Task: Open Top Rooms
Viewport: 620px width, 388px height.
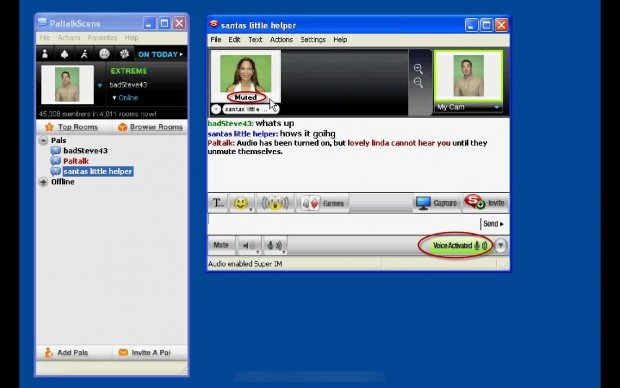Action: click(72, 127)
